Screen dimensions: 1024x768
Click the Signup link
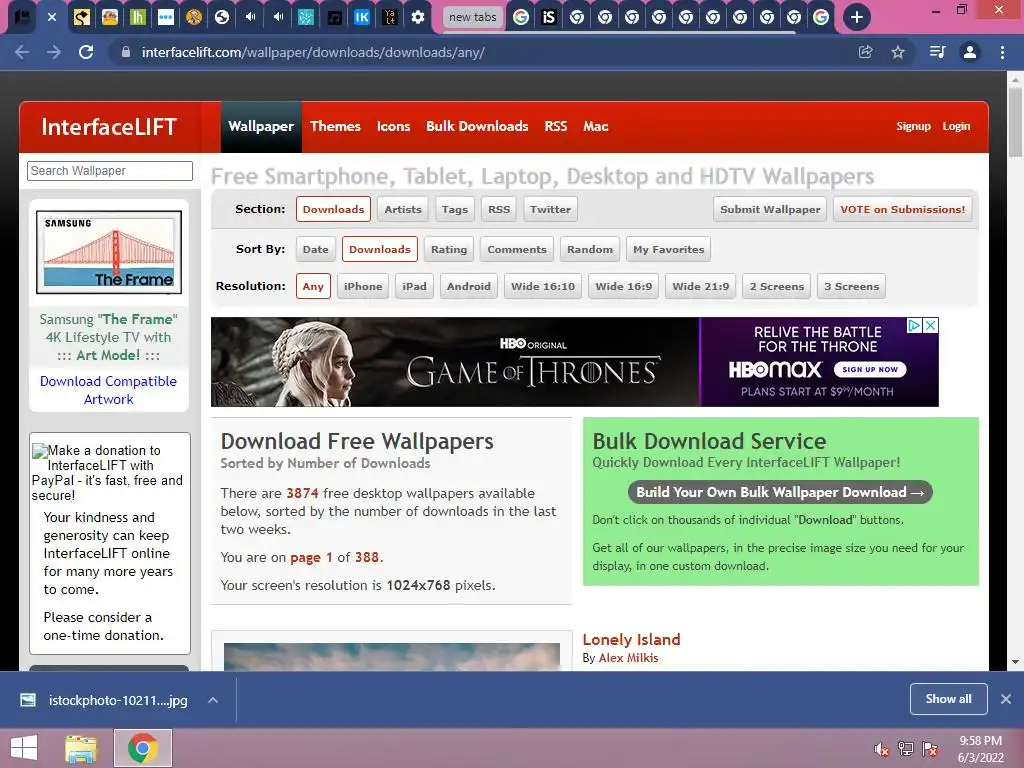(x=913, y=126)
